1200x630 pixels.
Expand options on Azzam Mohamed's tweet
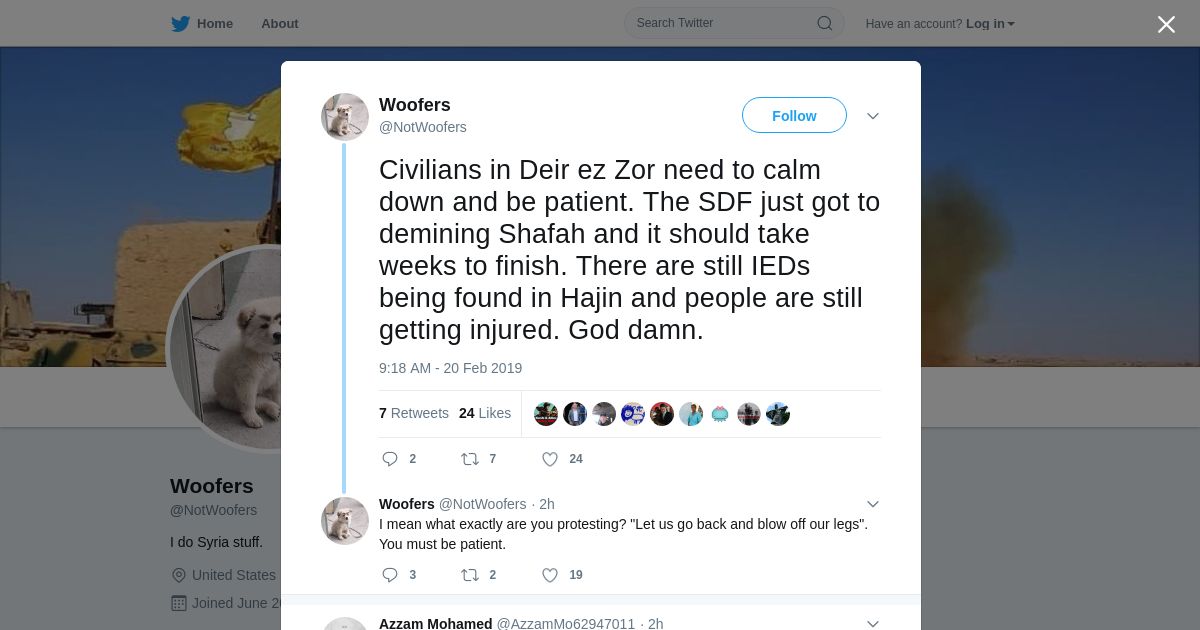[x=873, y=624]
